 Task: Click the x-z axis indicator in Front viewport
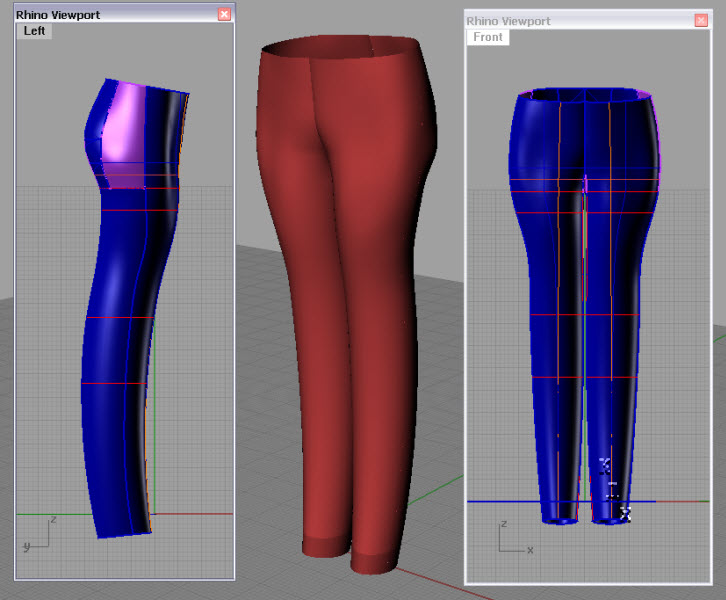(x=515, y=538)
